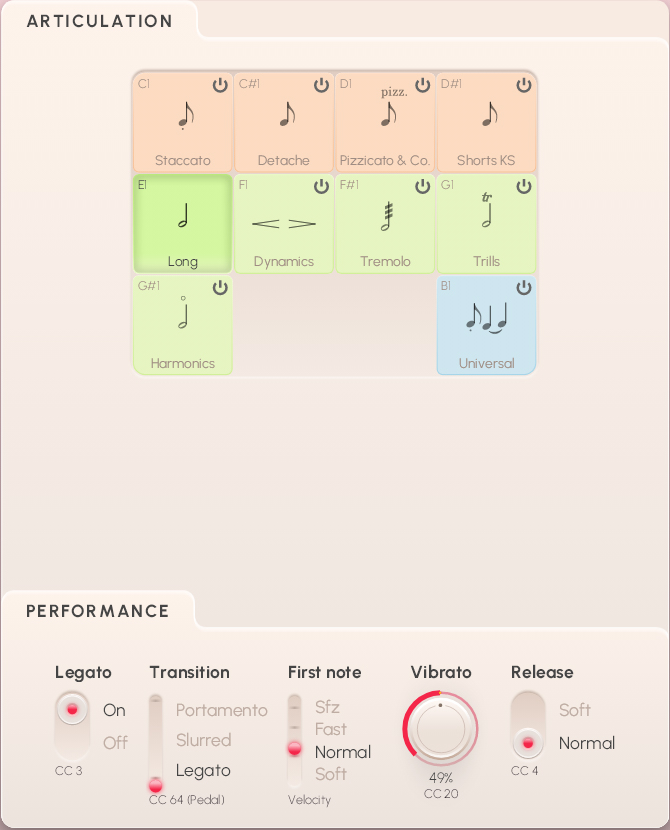The image size is (670, 830).
Task: Click the Staccato articulation note icon
Action: 185,115
